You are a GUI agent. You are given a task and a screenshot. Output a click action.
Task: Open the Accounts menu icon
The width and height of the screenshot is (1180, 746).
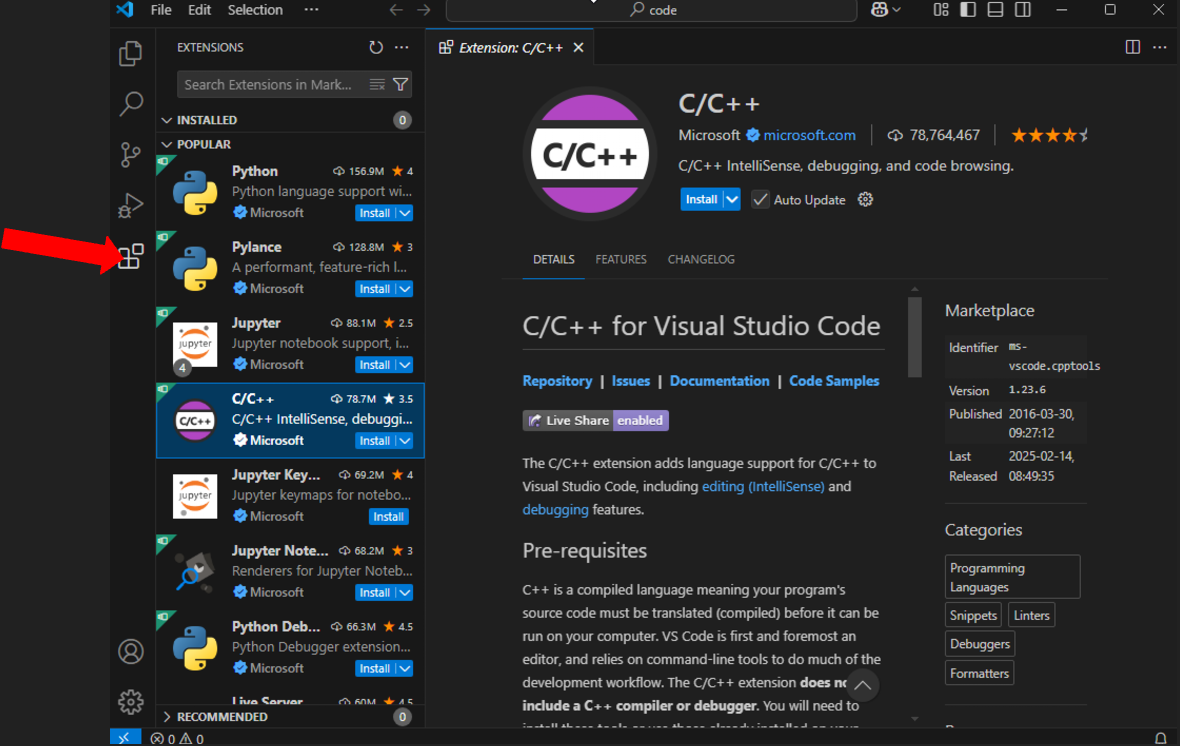pos(130,651)
